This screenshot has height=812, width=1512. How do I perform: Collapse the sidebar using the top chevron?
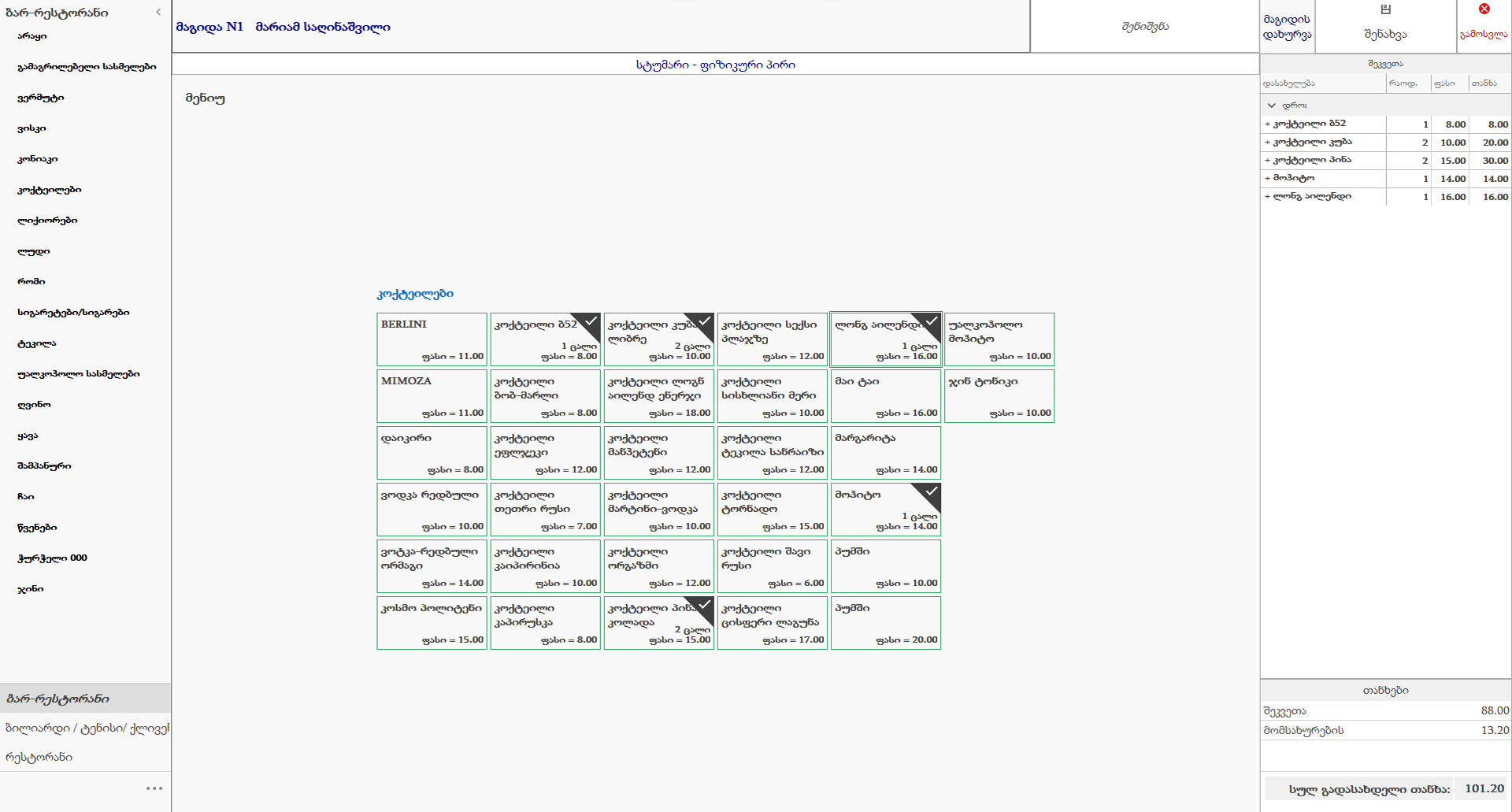[x=158, y=12]
